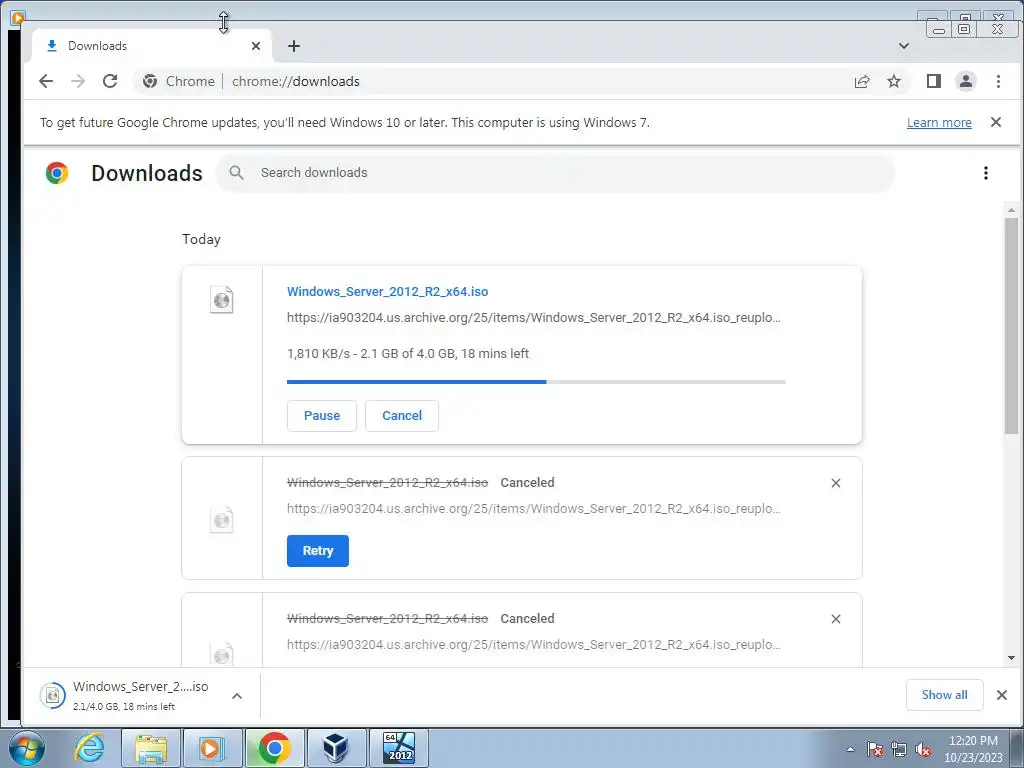Screen dimensions: 1024x768
Task: Remove first Canceled download from list
Action: pos(836,483)
